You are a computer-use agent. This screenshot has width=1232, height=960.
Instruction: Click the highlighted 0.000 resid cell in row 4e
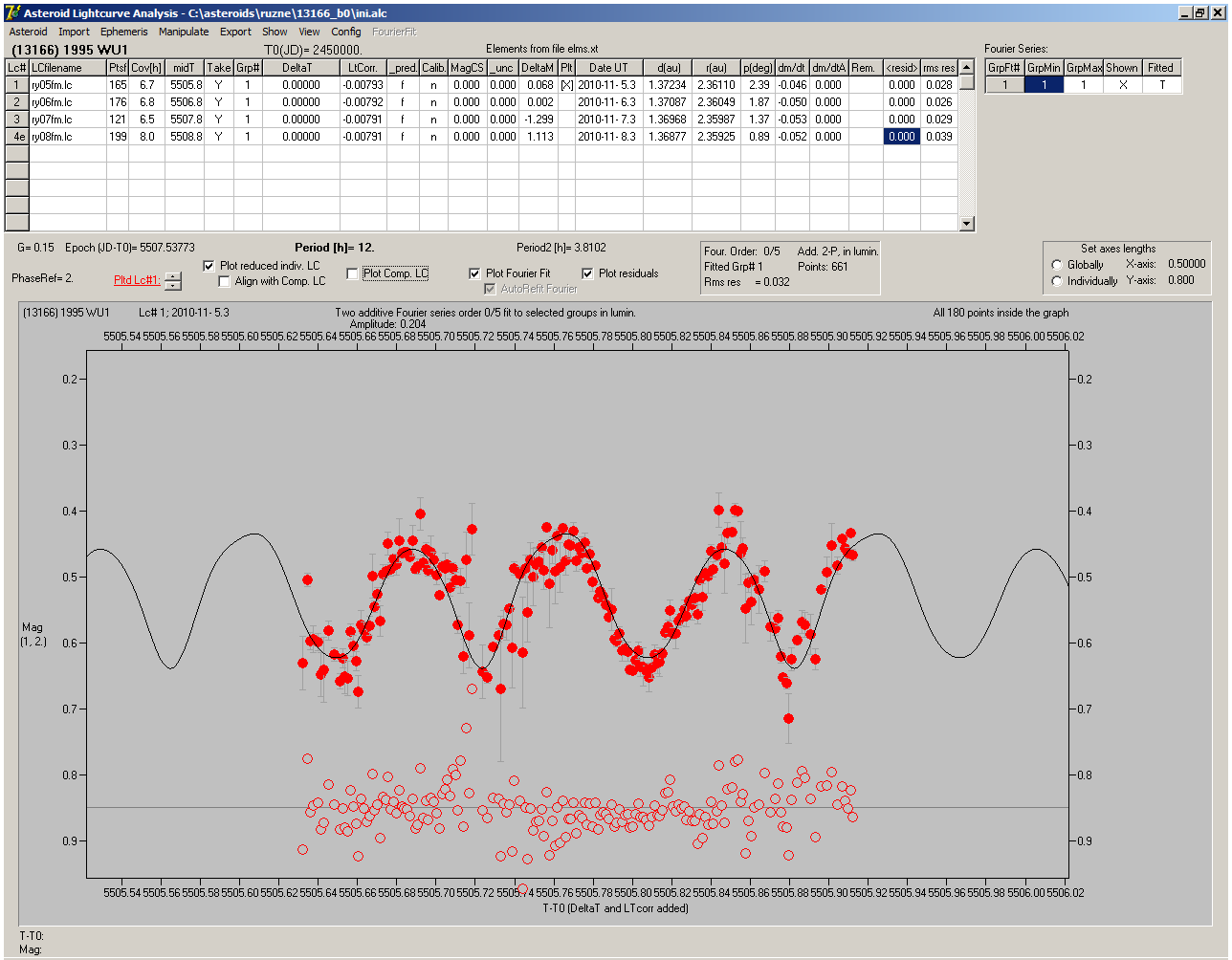(x=902, y=137)
